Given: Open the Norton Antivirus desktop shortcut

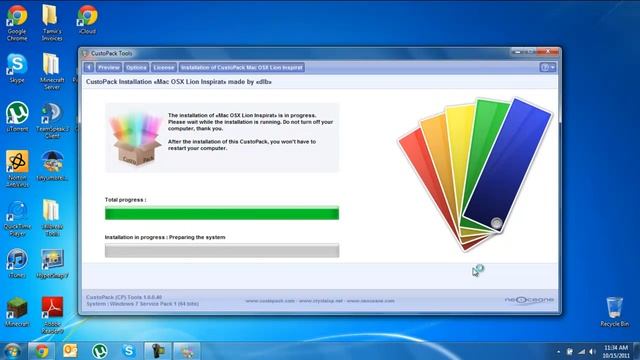Looking at the screenshot, I should pyautogui.click(x=17, y=169).
